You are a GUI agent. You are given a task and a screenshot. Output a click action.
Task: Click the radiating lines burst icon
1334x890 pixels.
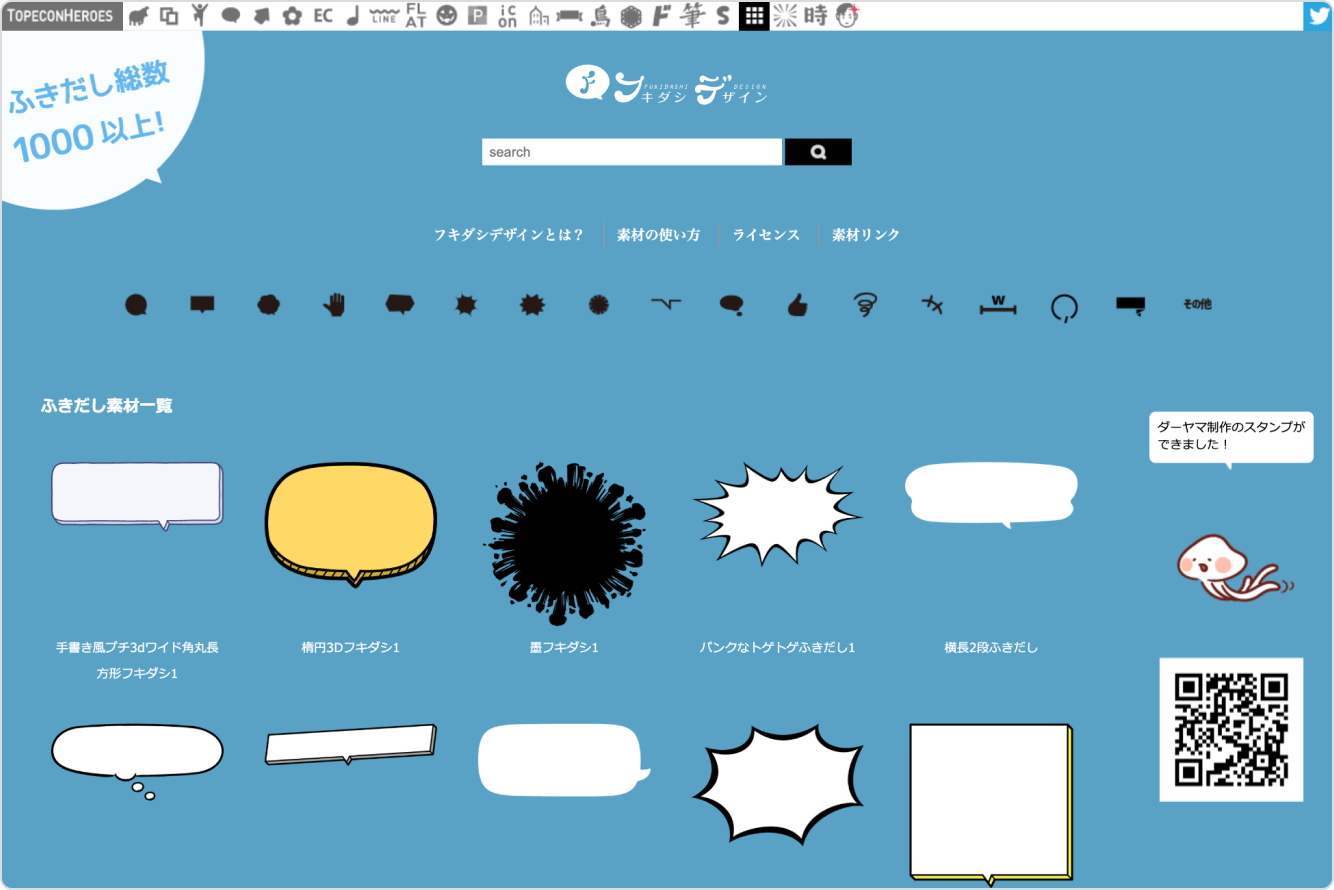coord(785,16)
